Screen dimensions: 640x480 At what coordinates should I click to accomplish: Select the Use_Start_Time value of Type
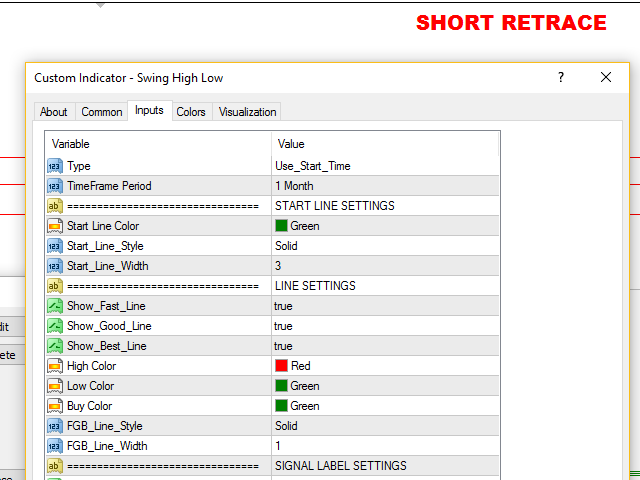[313, 166]
